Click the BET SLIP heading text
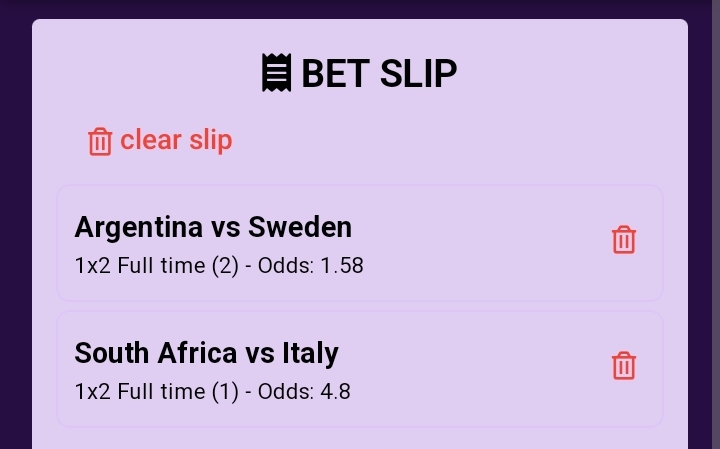Image resolution: width=720 pixels, height=449 pixels. [378, 73]
